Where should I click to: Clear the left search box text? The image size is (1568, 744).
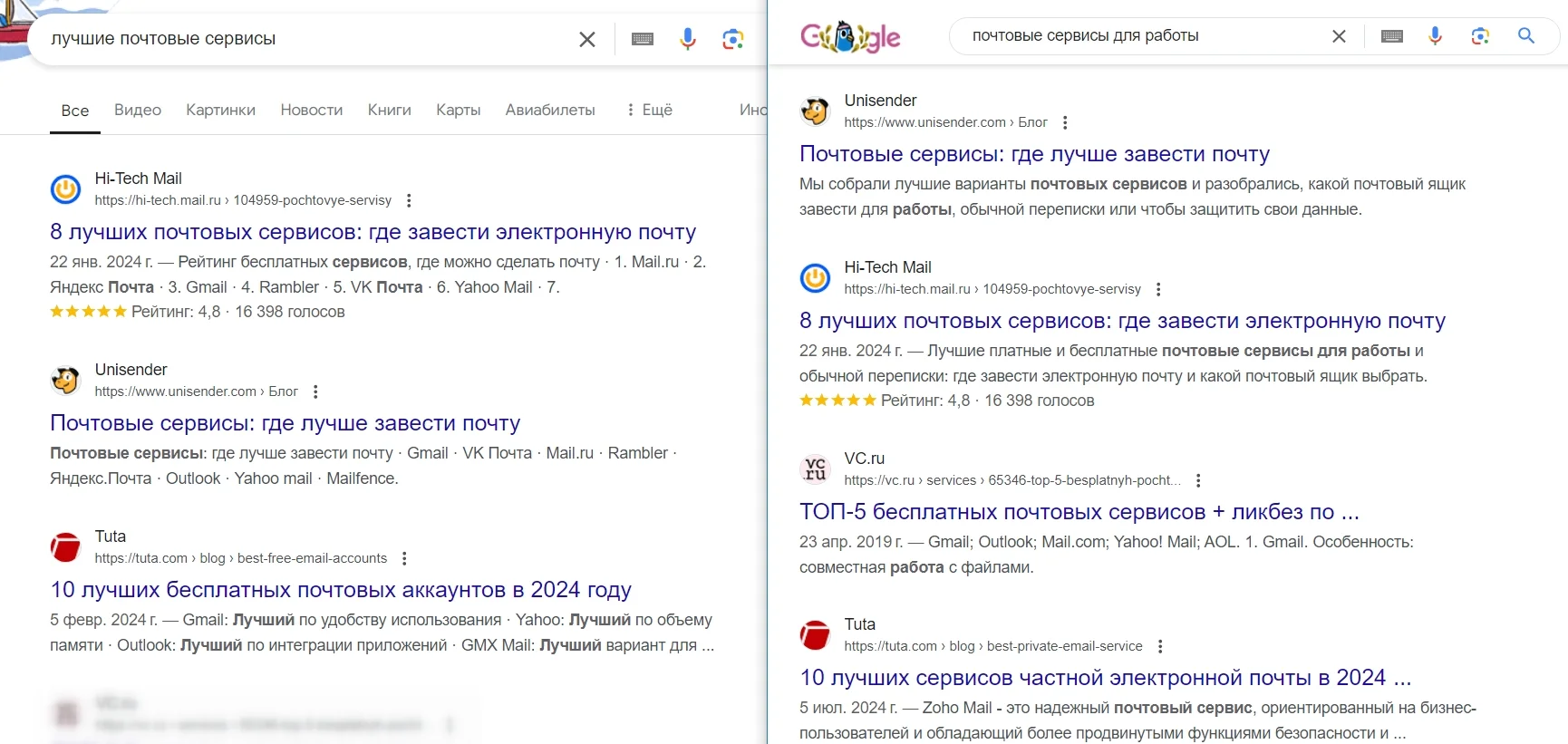(x=587, y=39)
